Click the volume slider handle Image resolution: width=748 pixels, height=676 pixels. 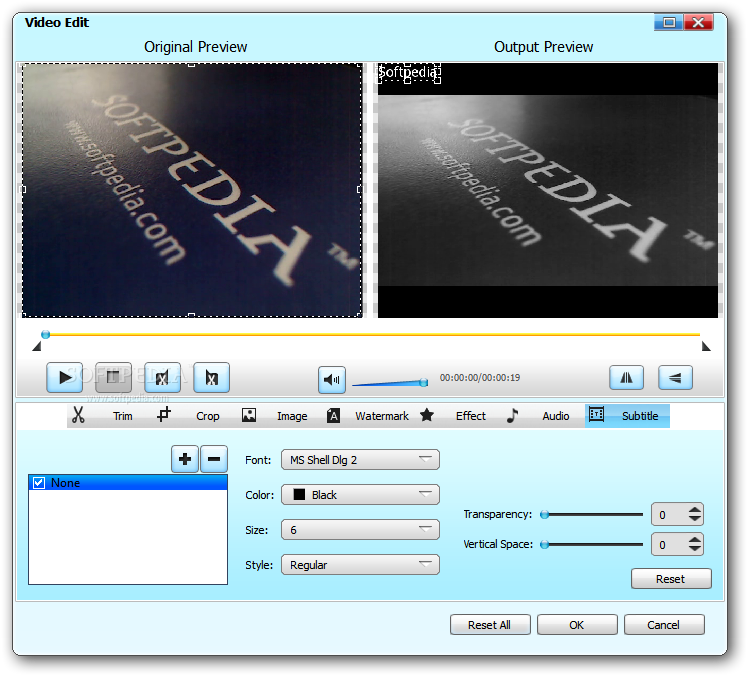click(x=424, y=382)
